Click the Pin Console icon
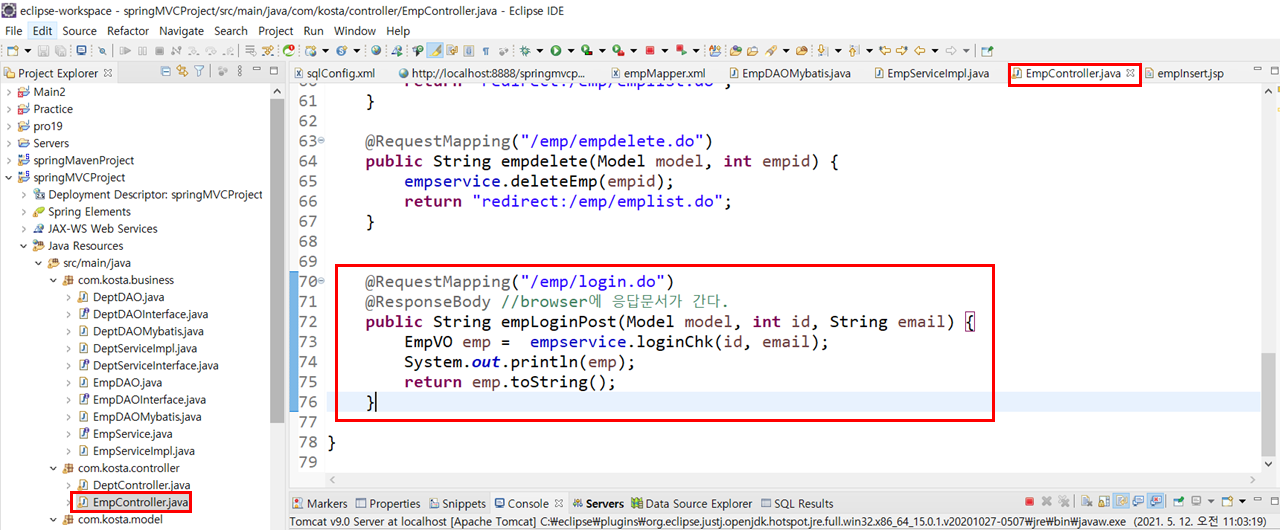The height and width of the screenshot is (530, 1280). [x=1178, y=502]
